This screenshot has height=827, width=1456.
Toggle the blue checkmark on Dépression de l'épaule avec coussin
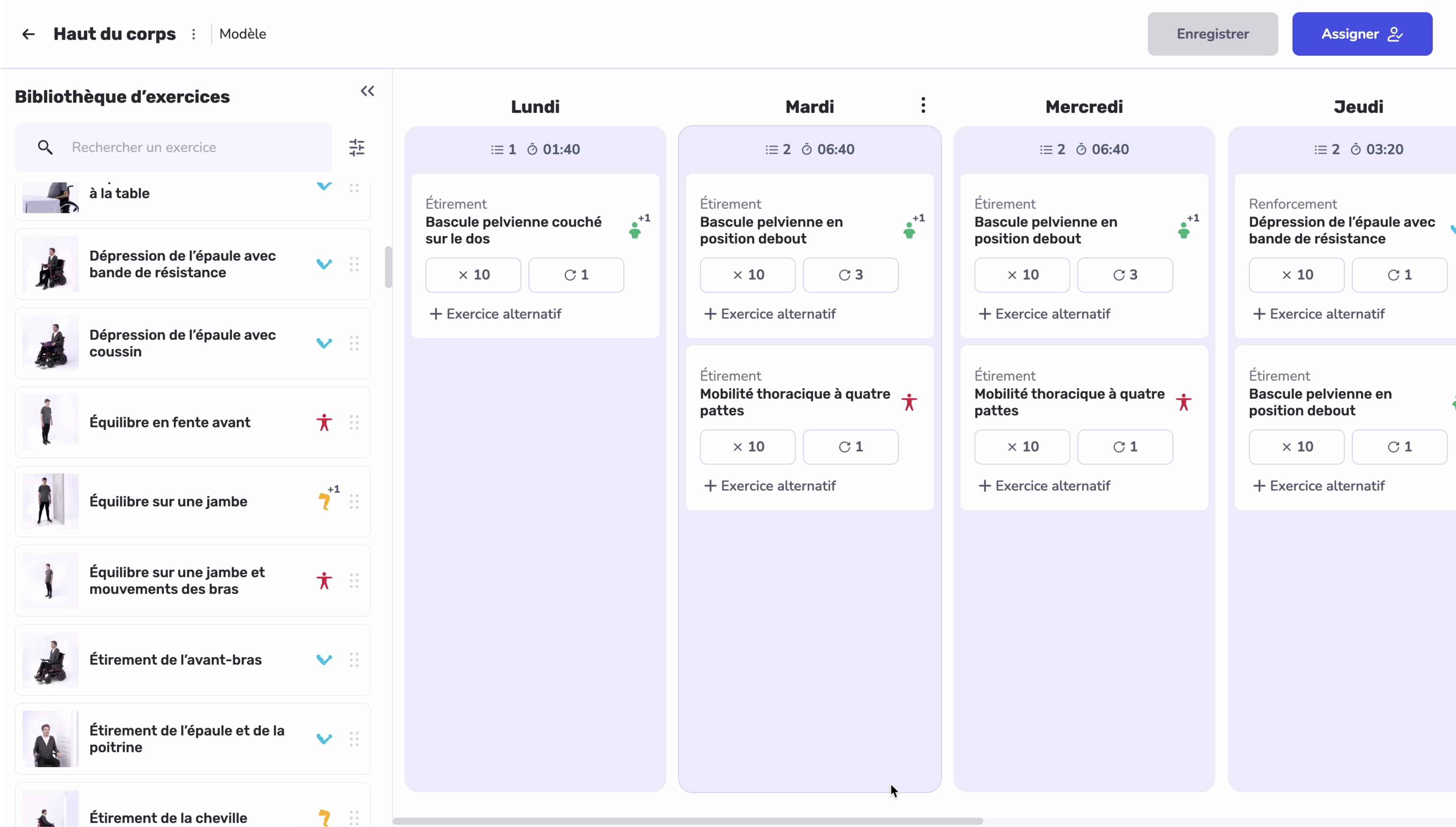pyautogui.click(x=324, y=343)
